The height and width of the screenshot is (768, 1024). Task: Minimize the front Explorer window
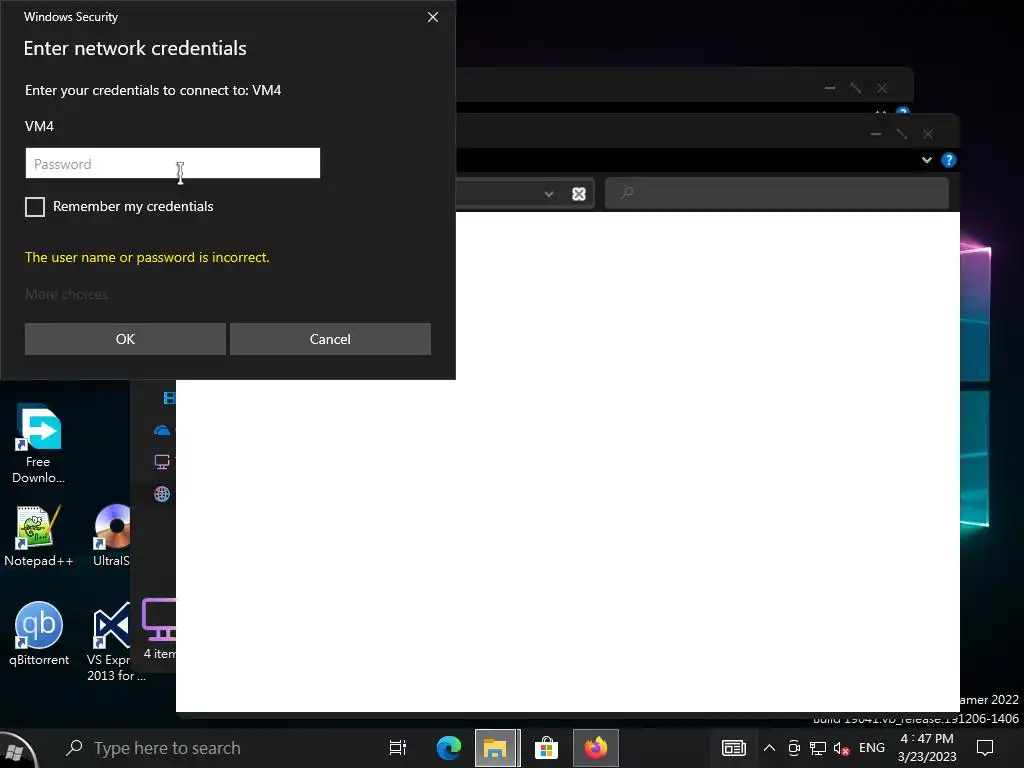click(876, 134)
